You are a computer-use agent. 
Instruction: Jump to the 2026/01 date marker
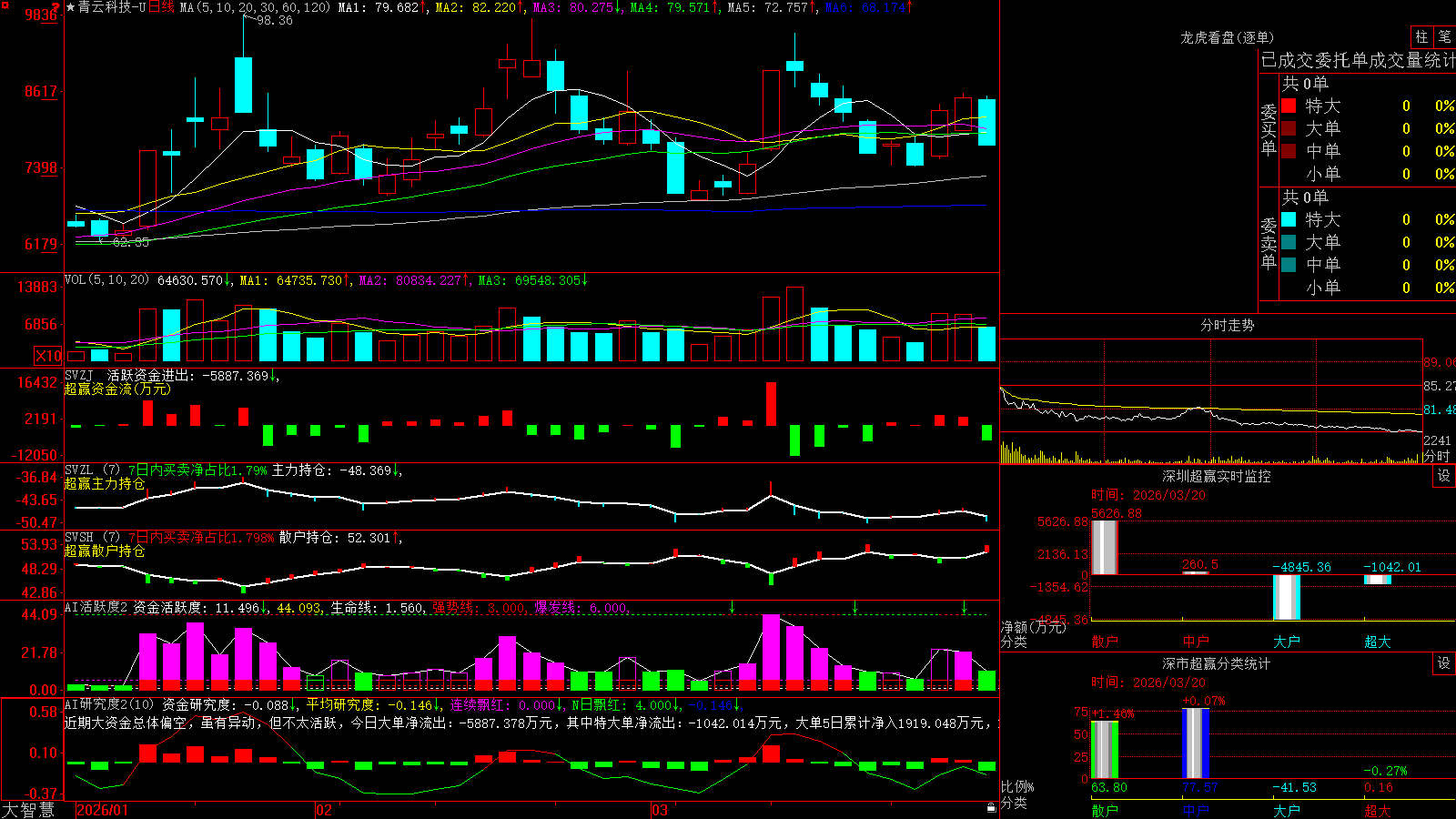(x=102, y=810)
